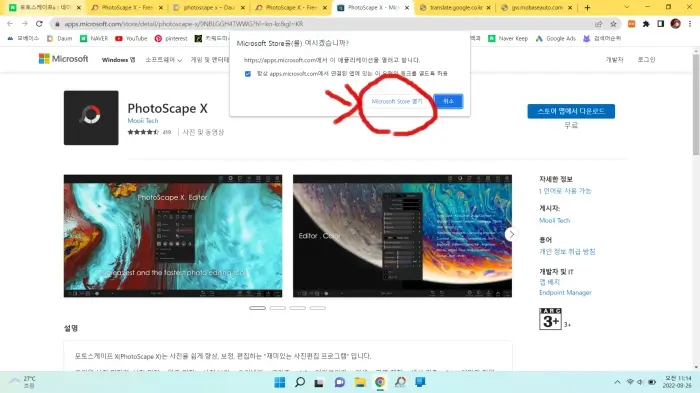The width and height of the screenshot is (700, 393).
Task: Open the pinterest bookmark
Action: click(171, 38)
